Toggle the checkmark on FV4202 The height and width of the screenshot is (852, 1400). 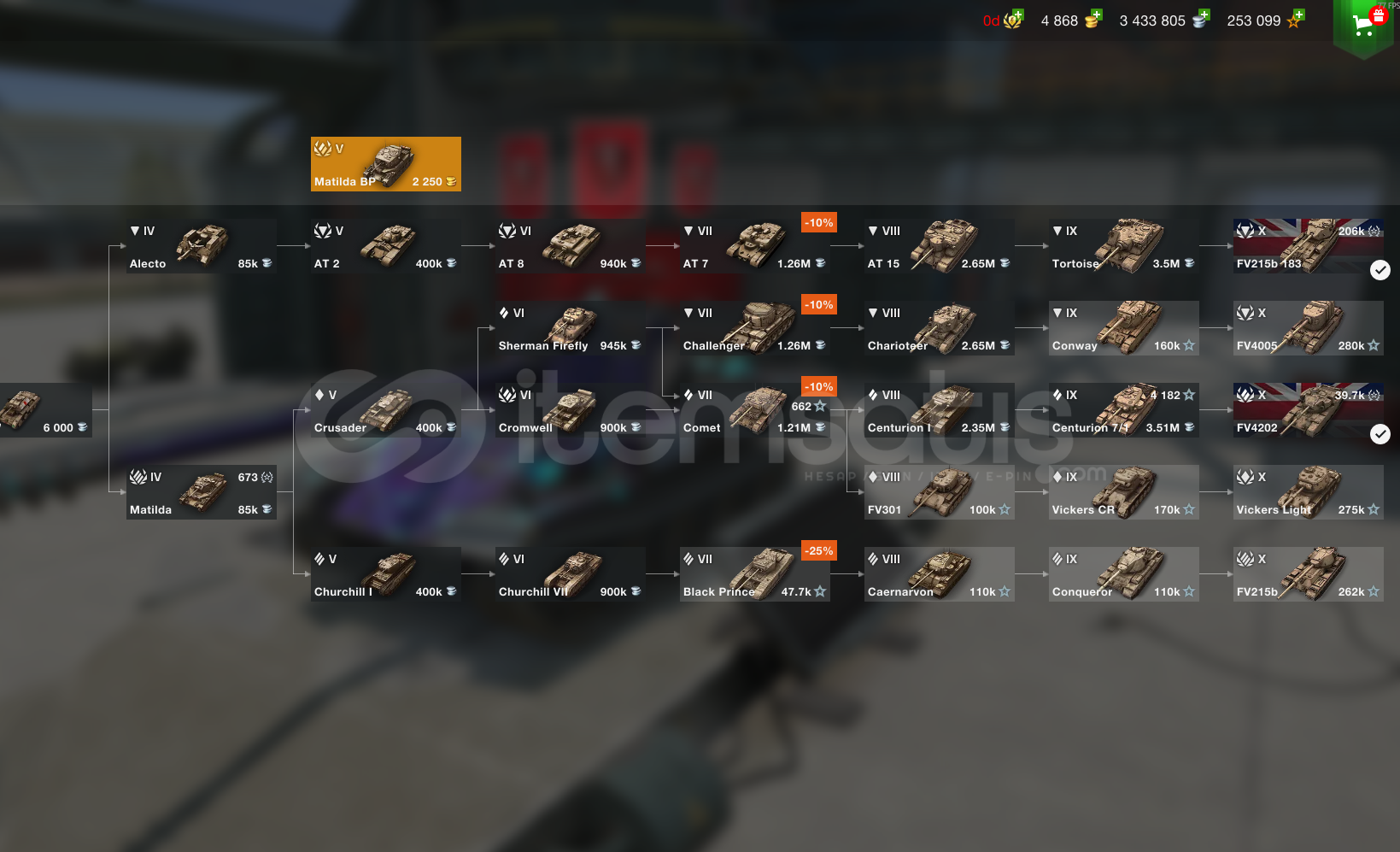pyautogui.click(x=1380, y=434)
